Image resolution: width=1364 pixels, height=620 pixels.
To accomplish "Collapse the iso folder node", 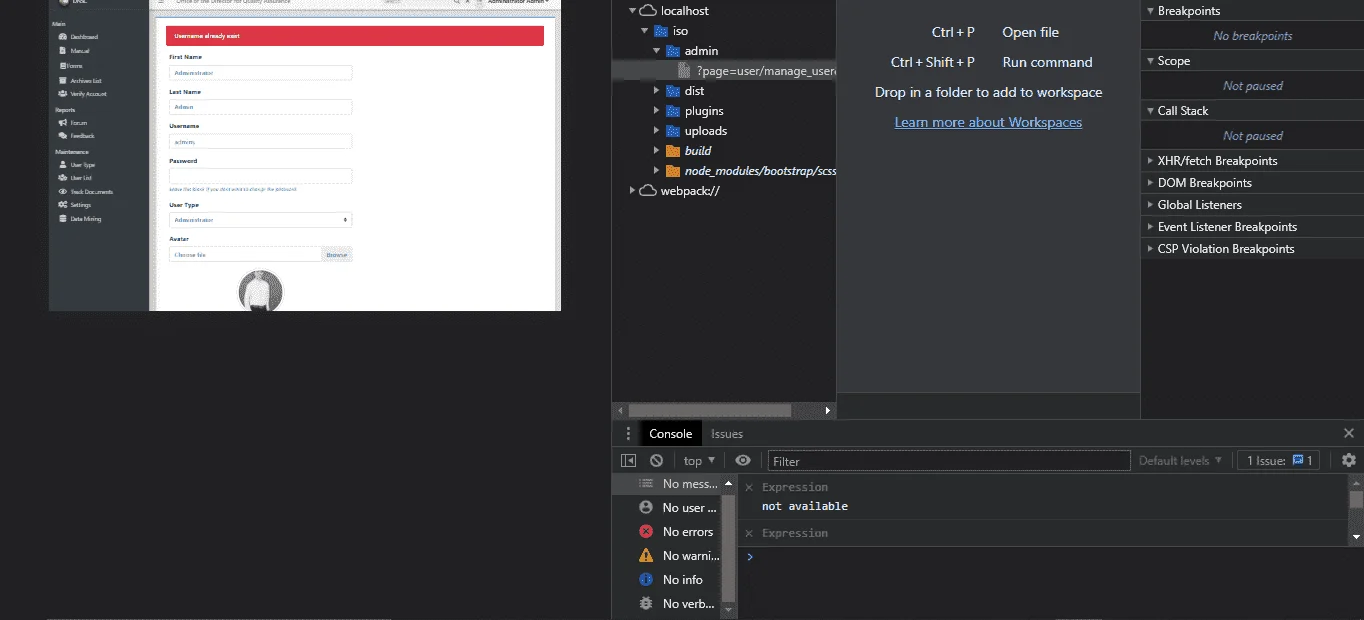I will (645, 31).
